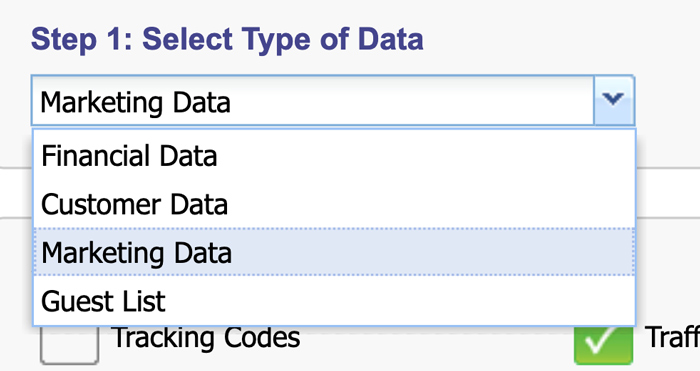Uncheck the green checked Traffic checkbox
Viewport: 700px width, 371px height.
(603, 344)
